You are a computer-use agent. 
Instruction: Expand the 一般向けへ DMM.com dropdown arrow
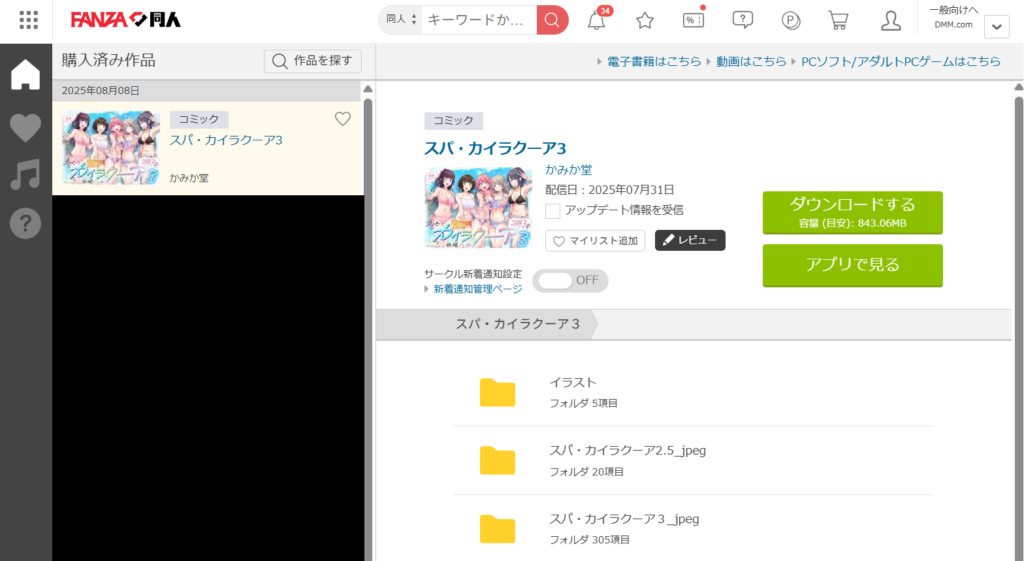point(997,27)
